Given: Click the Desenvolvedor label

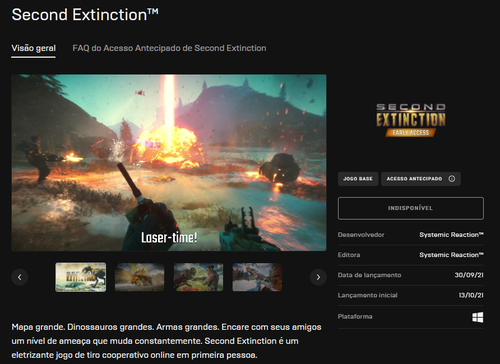Looking at the screenshot, I should 361,235.
